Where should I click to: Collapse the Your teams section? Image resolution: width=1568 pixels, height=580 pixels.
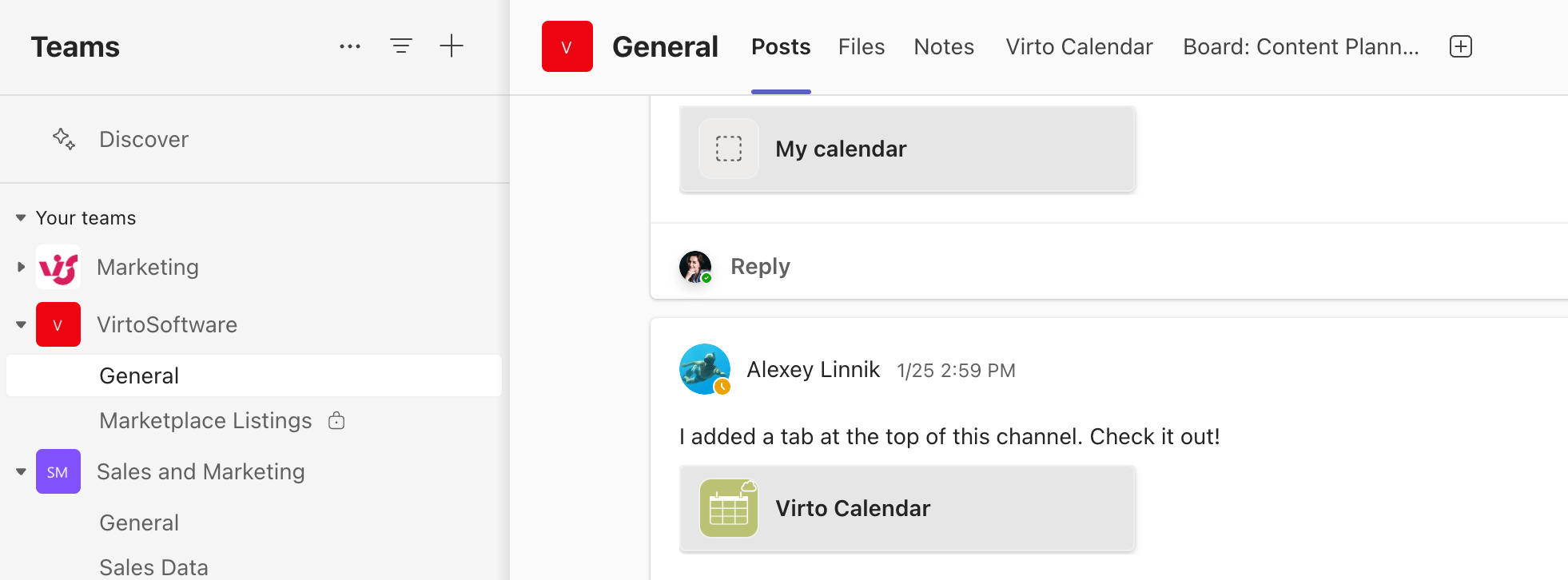(21, 218)
